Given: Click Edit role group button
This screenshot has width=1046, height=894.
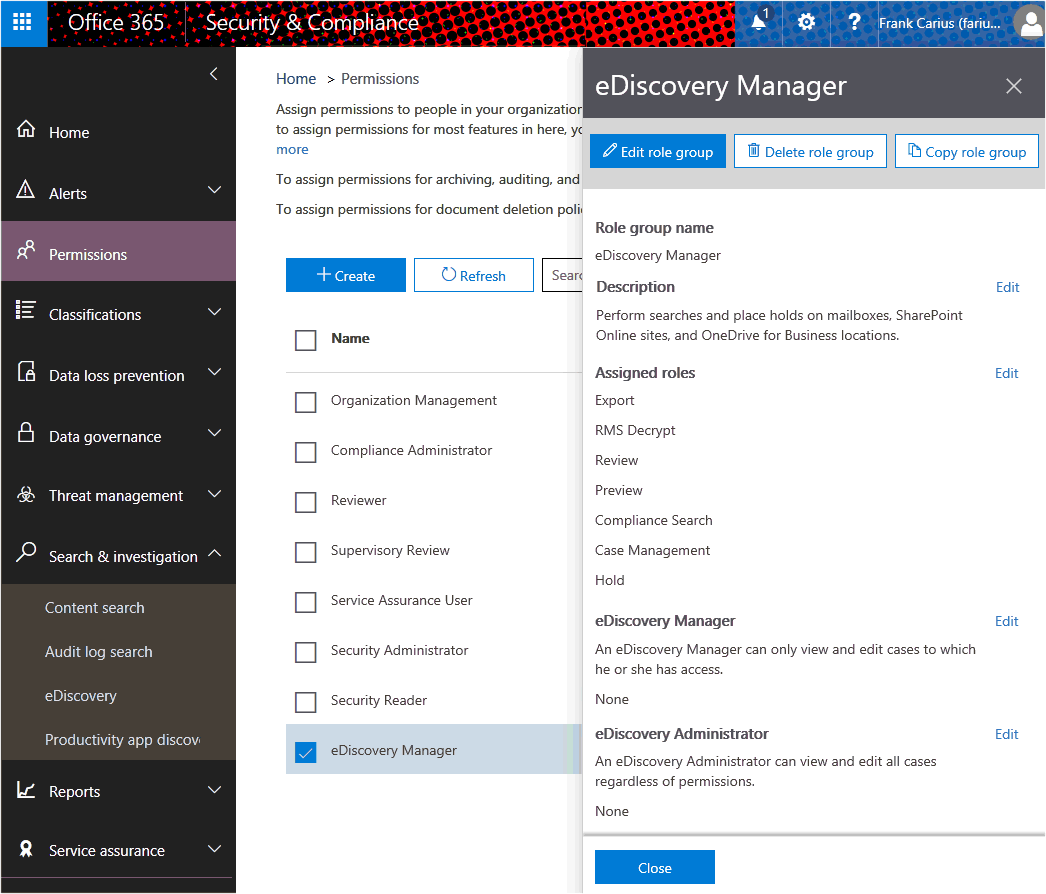Looking at the screenshot, I should coord(658,151).
